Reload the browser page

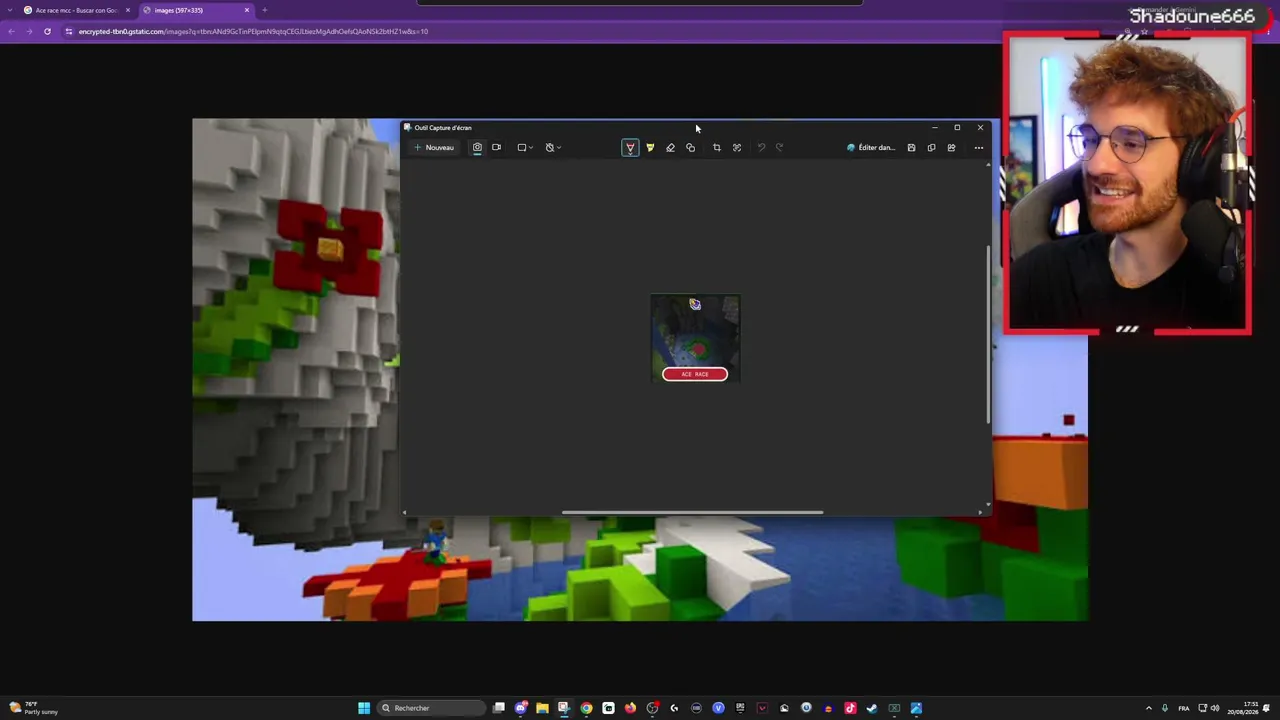47,31
